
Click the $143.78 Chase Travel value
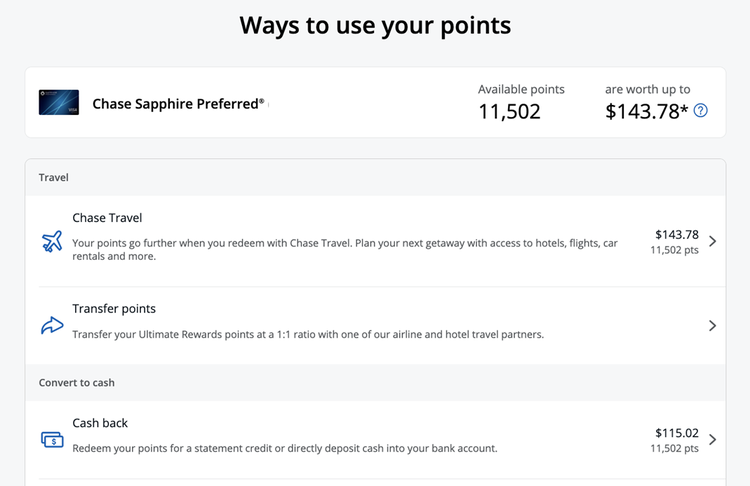(677, 234)
